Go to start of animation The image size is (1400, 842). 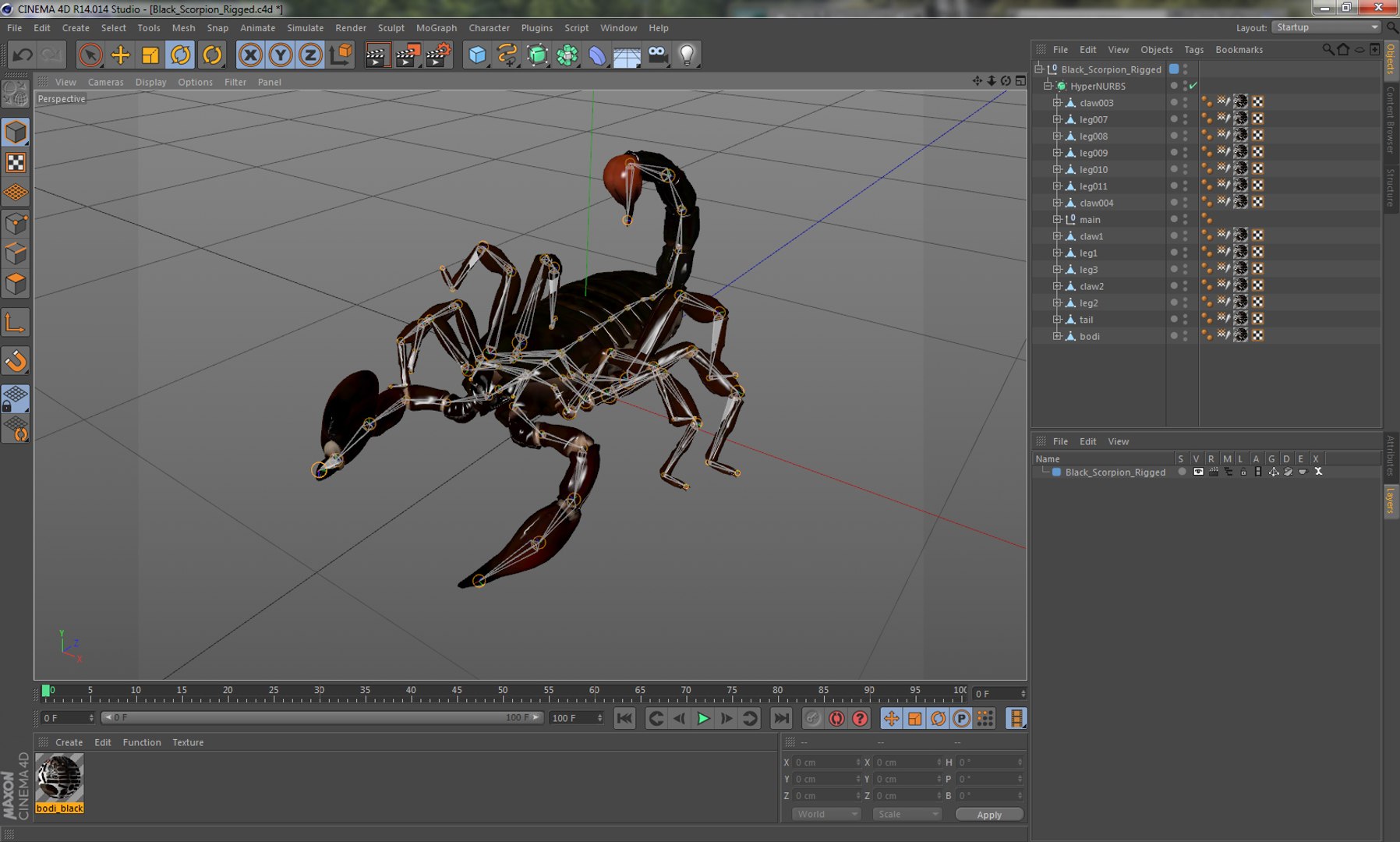pos(624,718)
